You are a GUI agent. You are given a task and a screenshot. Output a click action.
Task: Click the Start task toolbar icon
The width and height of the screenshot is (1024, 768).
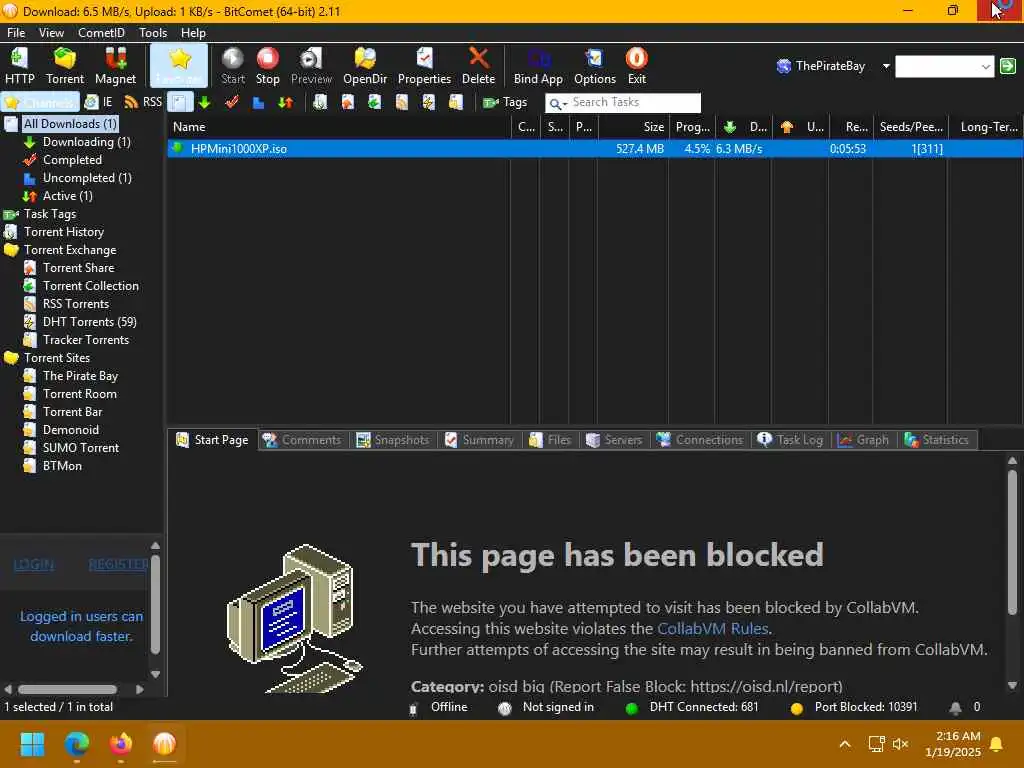(232, 65)
